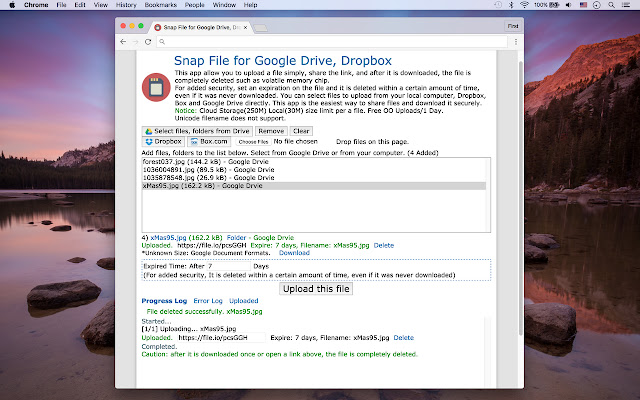
Task: Click the volume icon in menu bar
Action: (569, 5)
